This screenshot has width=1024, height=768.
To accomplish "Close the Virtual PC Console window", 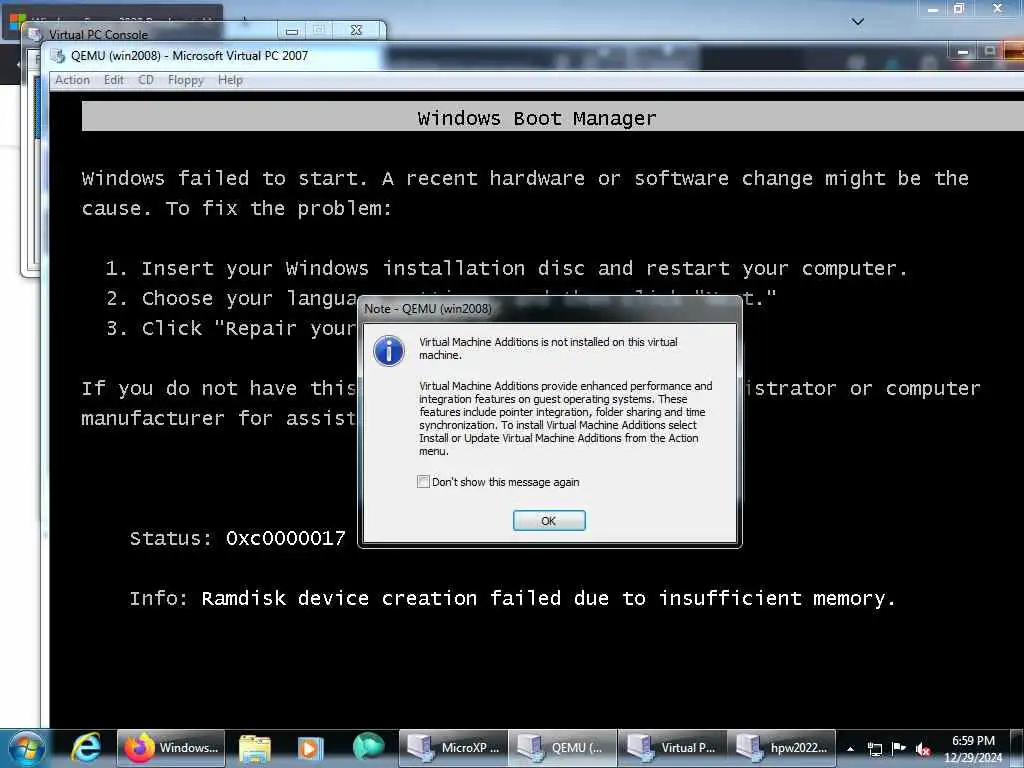I will coord(356,30).
